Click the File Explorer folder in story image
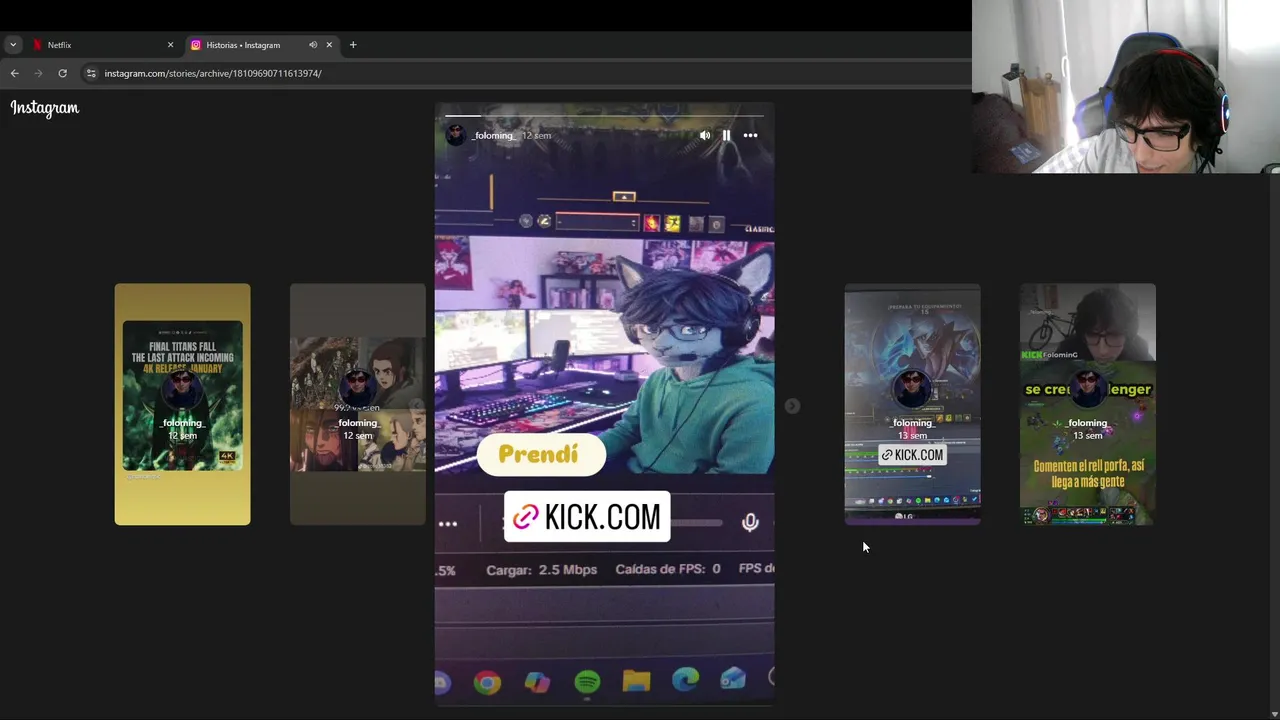The image size is (1280, 720). 636,682
